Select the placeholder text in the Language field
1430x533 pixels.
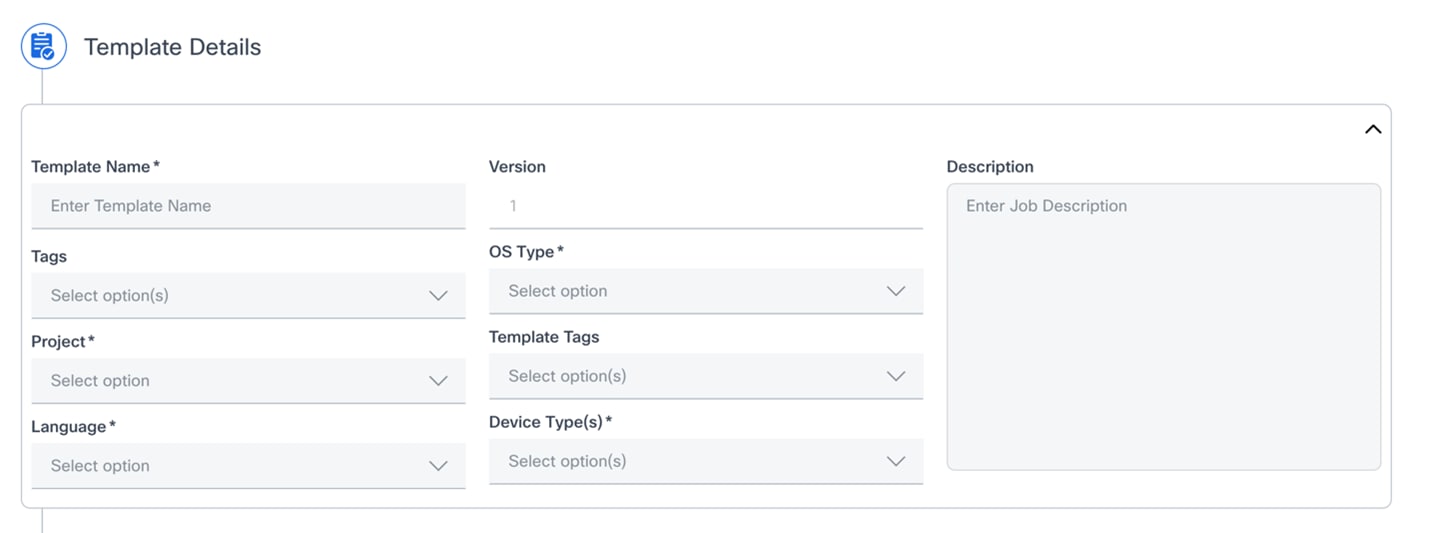click(x=100, y=466)
